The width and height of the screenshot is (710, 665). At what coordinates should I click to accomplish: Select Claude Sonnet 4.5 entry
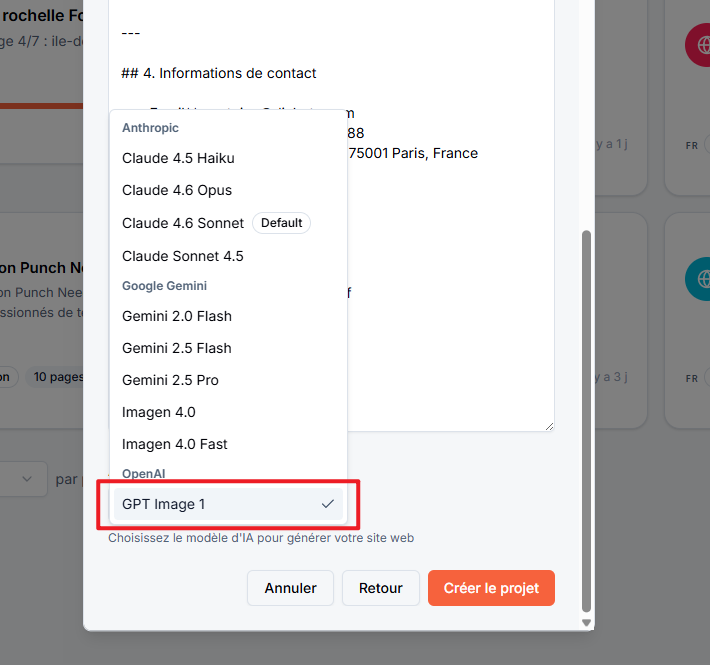pyautogui.click(x=228, y=256)
